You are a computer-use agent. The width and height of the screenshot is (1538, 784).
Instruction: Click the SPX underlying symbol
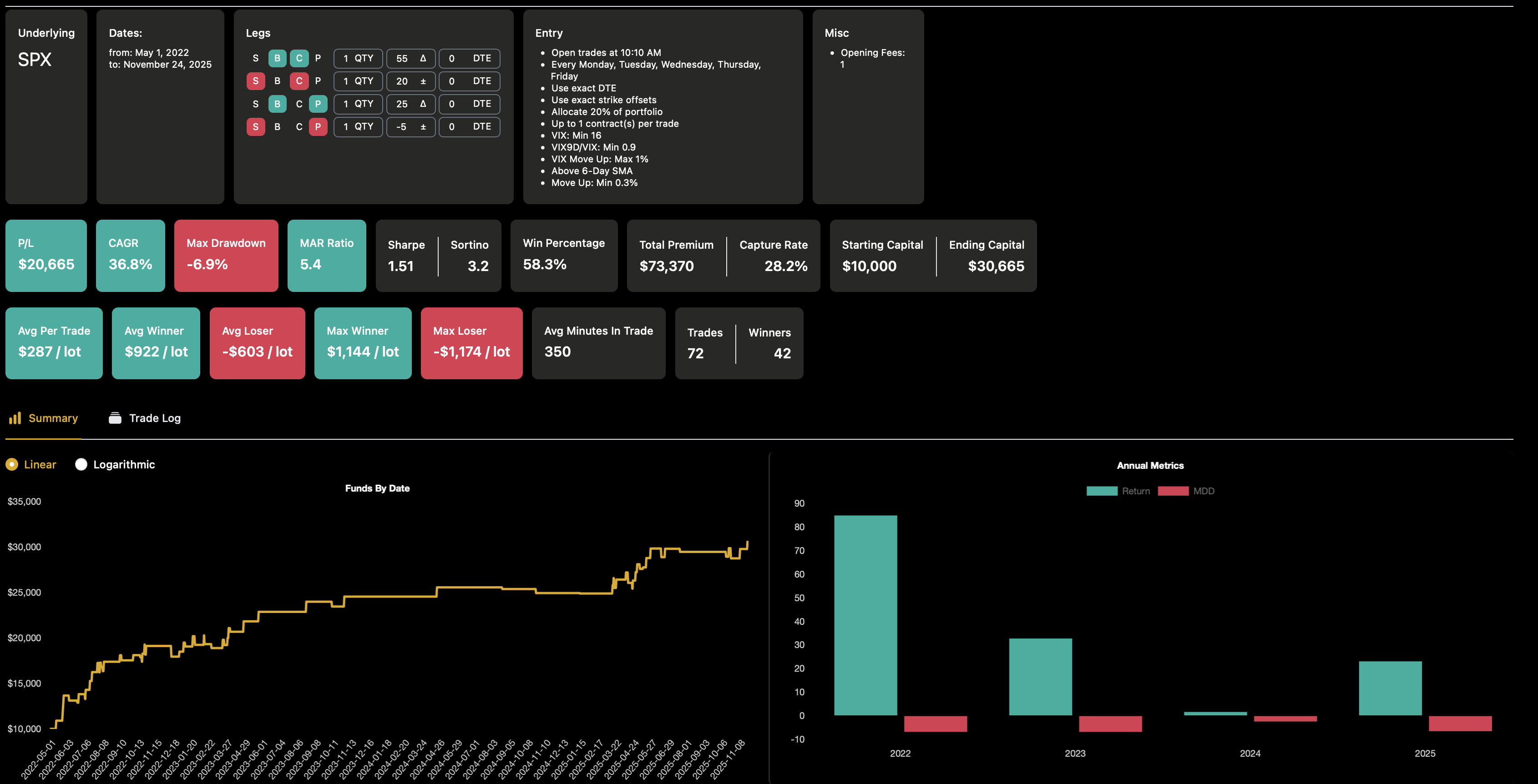[x=35, y=60]
